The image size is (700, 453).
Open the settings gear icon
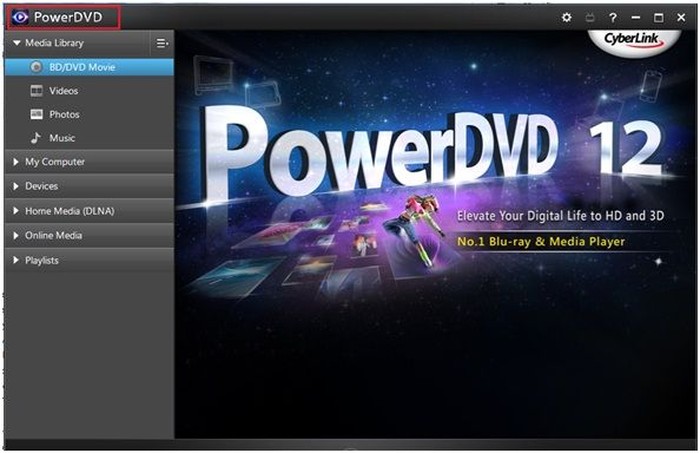[567, 18]
